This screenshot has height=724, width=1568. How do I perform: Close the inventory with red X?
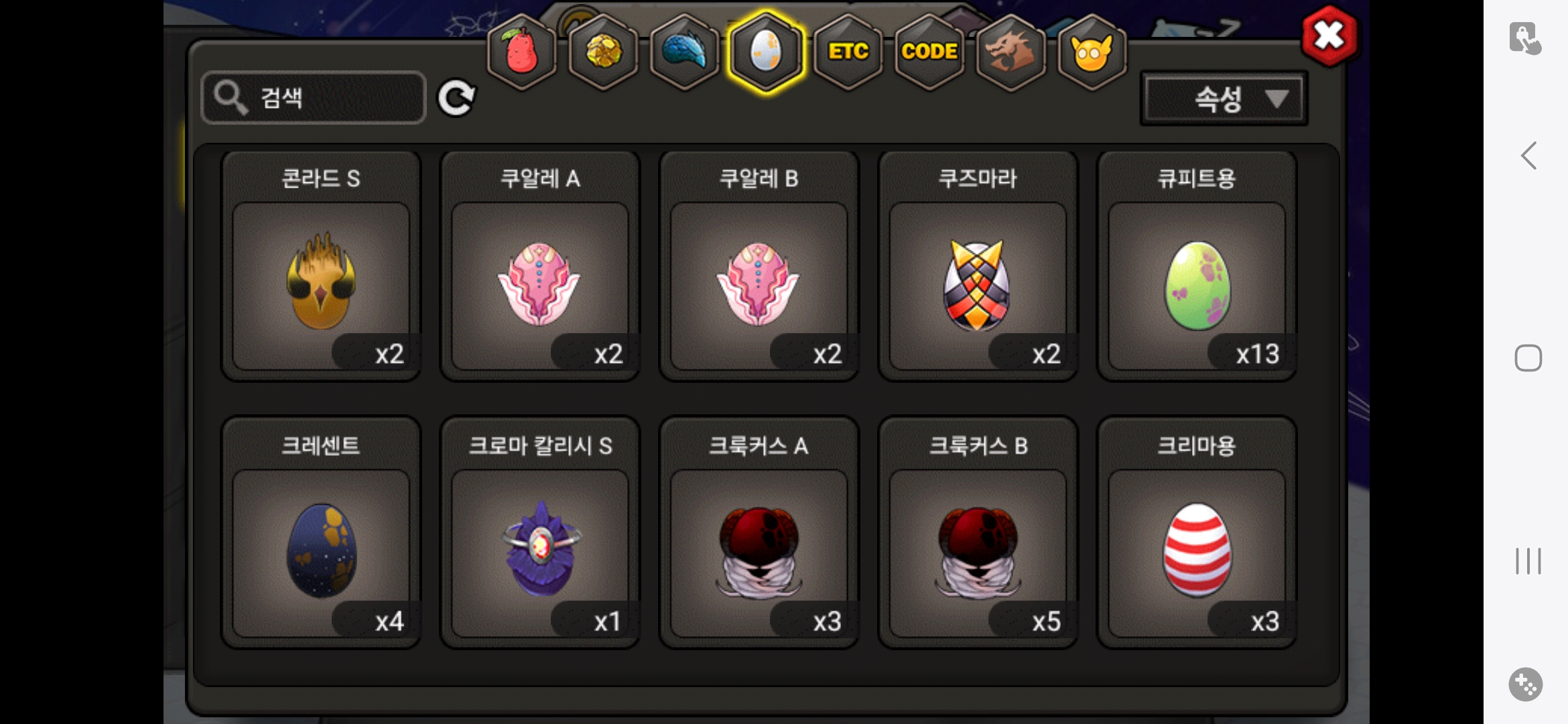1329,36
